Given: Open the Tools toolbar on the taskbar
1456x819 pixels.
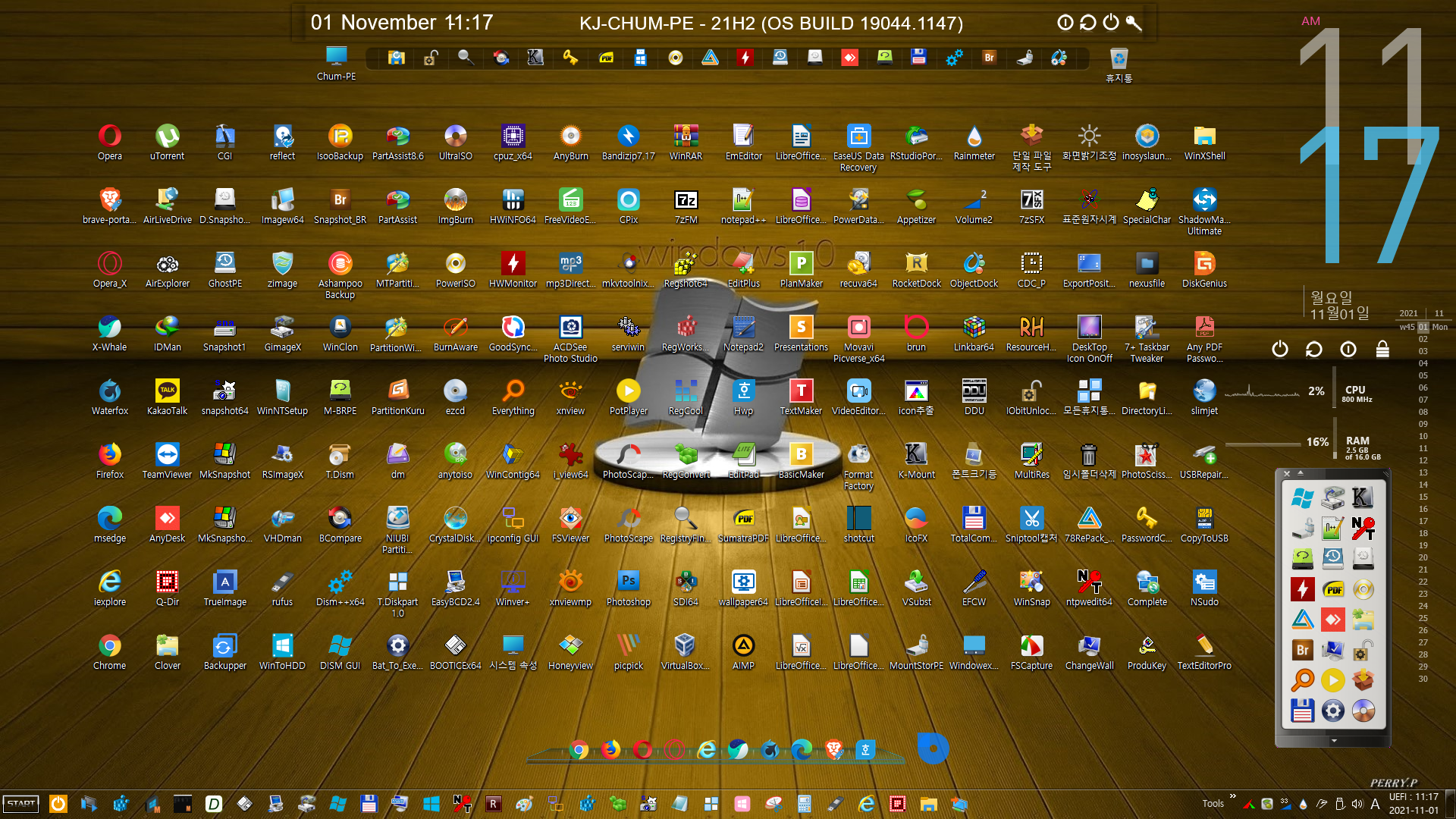Looking at the screenshot, I should click(1213, 804).
